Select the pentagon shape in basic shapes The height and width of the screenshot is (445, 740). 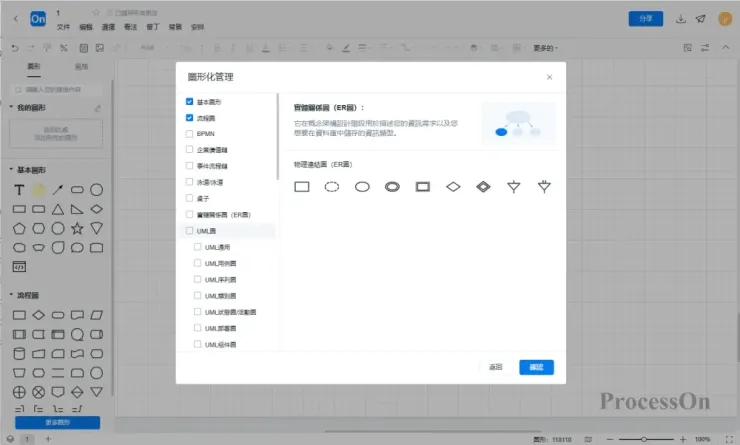pyautogui.click(x=19, y=228)
